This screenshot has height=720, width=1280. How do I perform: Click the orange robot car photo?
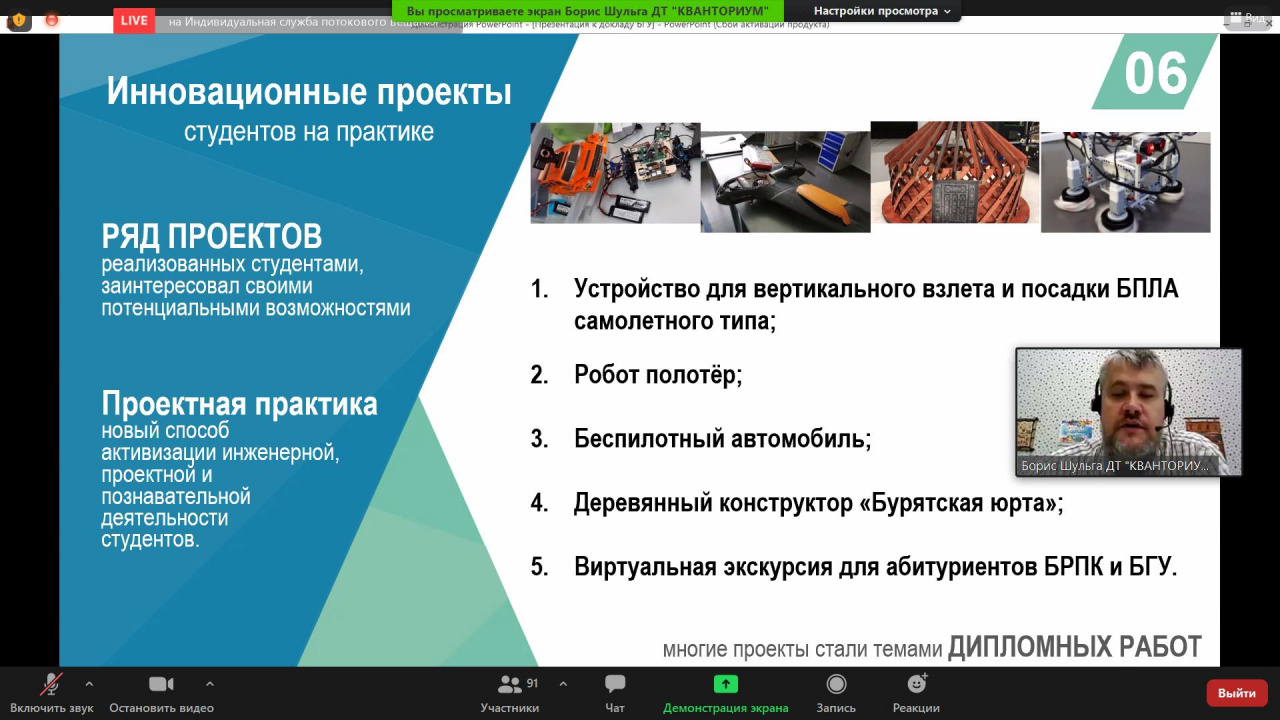click(614, 173)
